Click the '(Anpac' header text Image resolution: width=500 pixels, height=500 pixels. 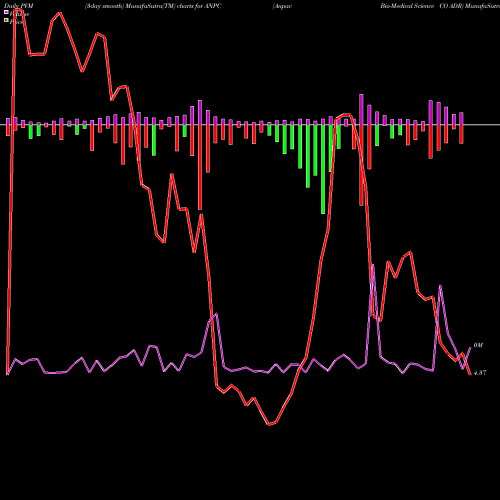tap(282, 6)
